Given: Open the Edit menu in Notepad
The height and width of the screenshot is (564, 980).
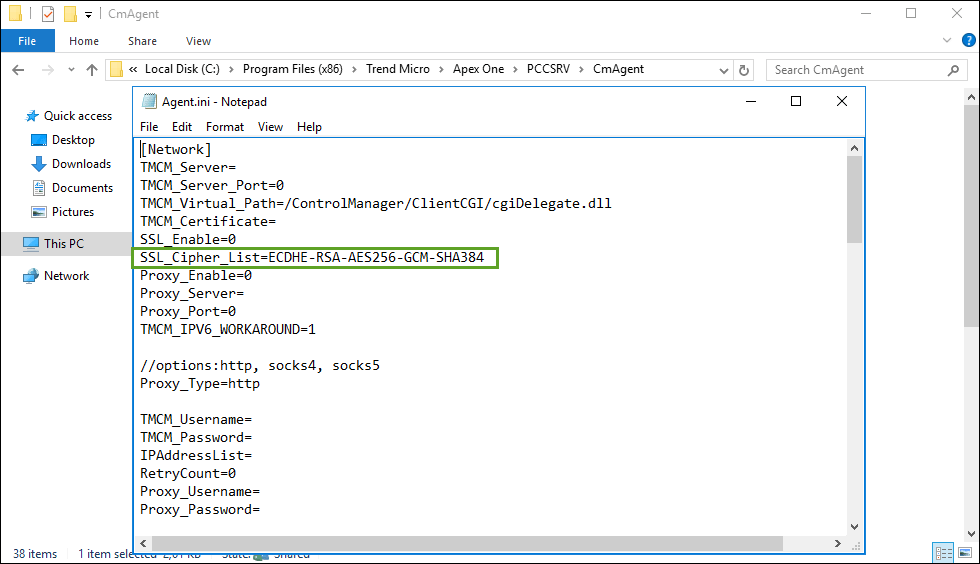Looking at the screenshot, I should [x=181, y=127].
